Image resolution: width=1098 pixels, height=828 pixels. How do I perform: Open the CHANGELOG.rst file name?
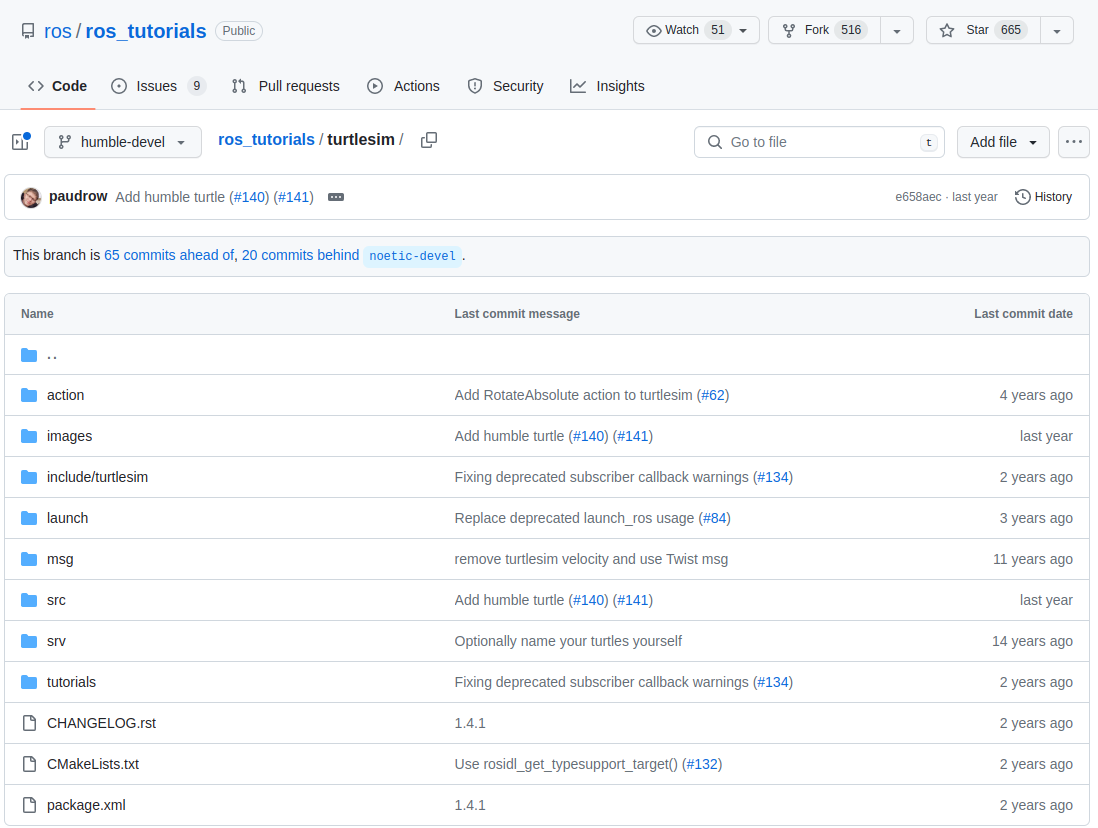[102, 723]
